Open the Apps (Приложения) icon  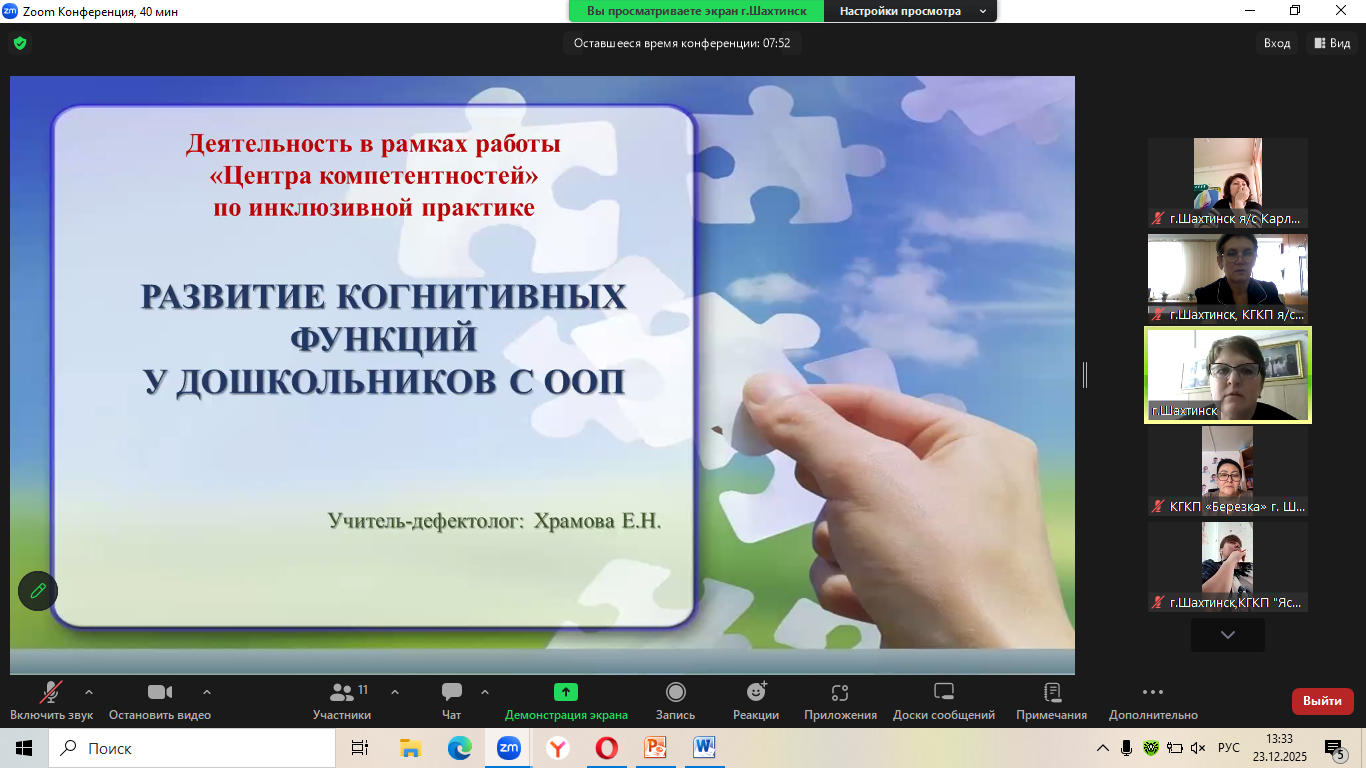tap(840, 692)
